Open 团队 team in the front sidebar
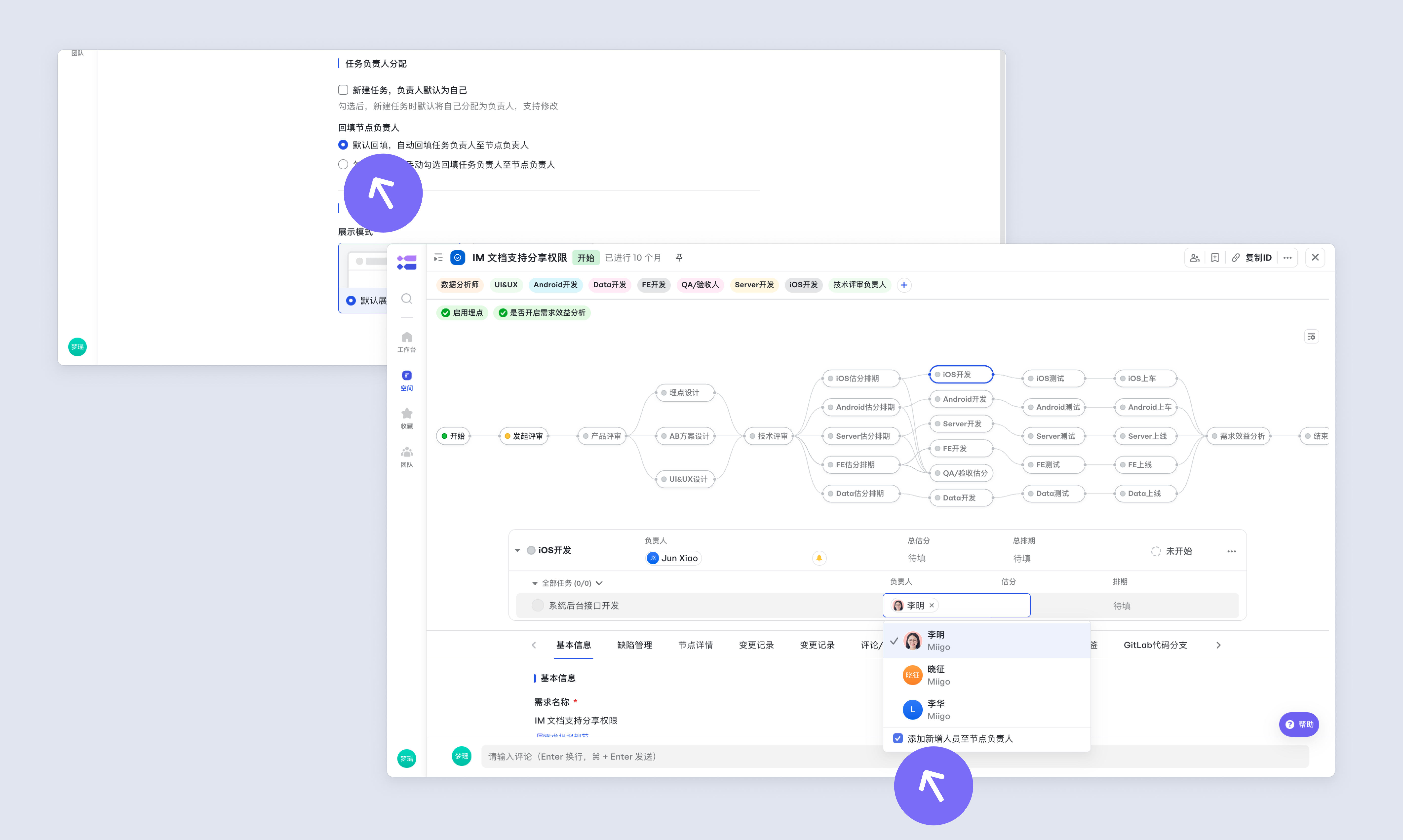1403x840 pixels. pos(407,457)
